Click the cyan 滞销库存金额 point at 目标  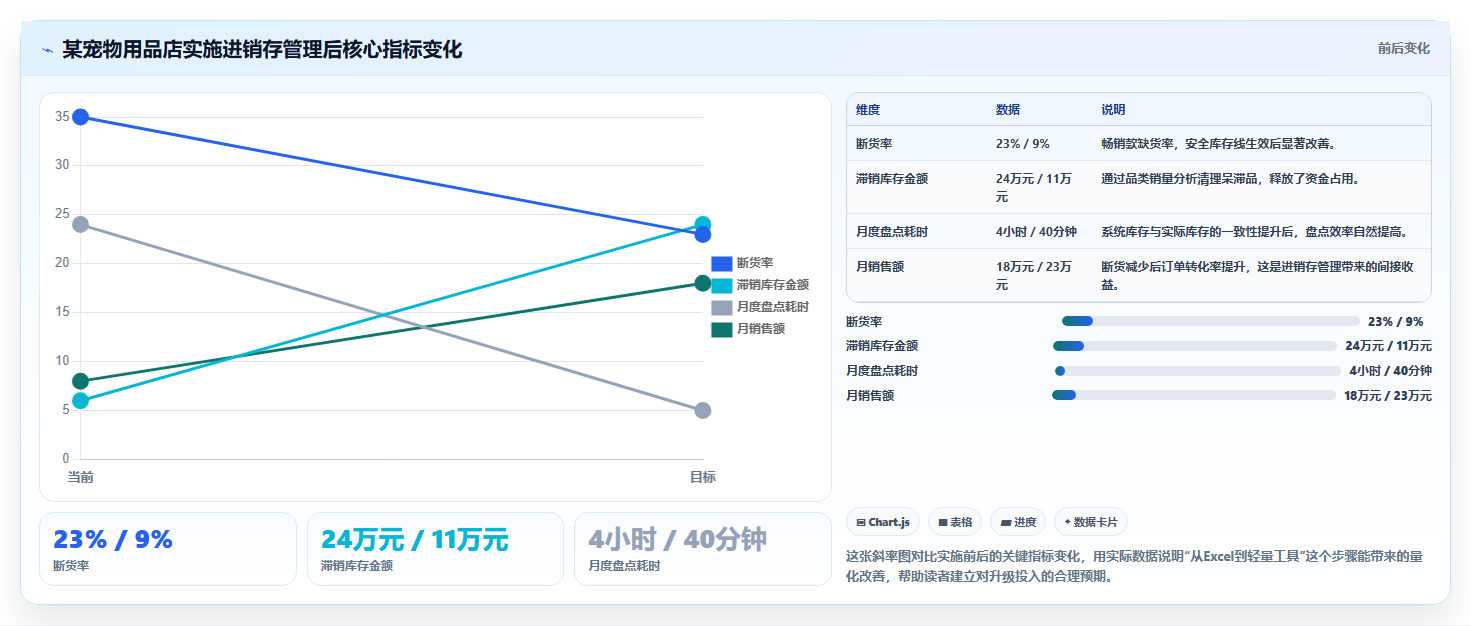coord(703,224)
